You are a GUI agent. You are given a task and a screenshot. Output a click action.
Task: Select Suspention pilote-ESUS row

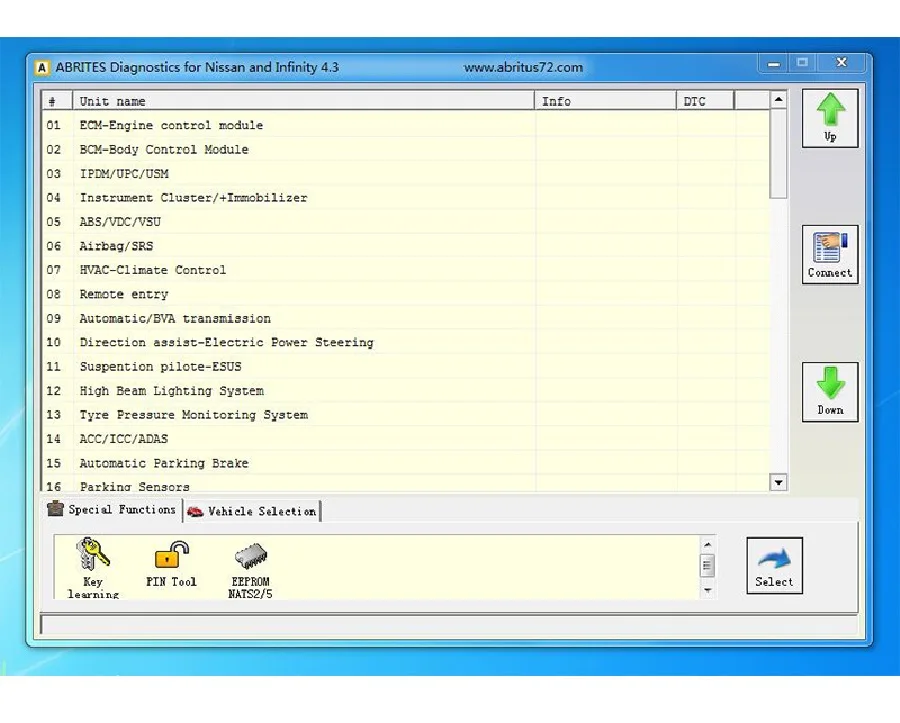pos(405,367)
